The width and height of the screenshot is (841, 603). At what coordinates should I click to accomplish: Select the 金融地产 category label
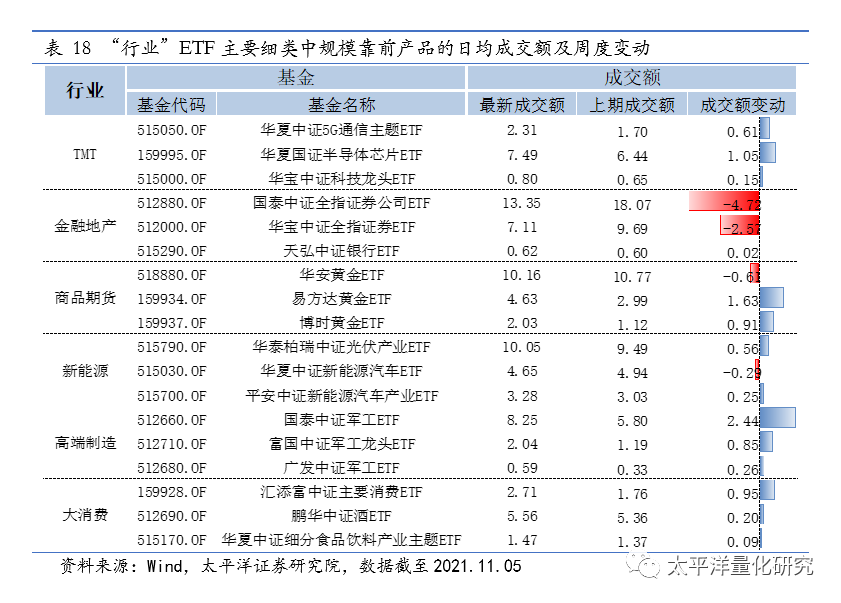[84, 227]
